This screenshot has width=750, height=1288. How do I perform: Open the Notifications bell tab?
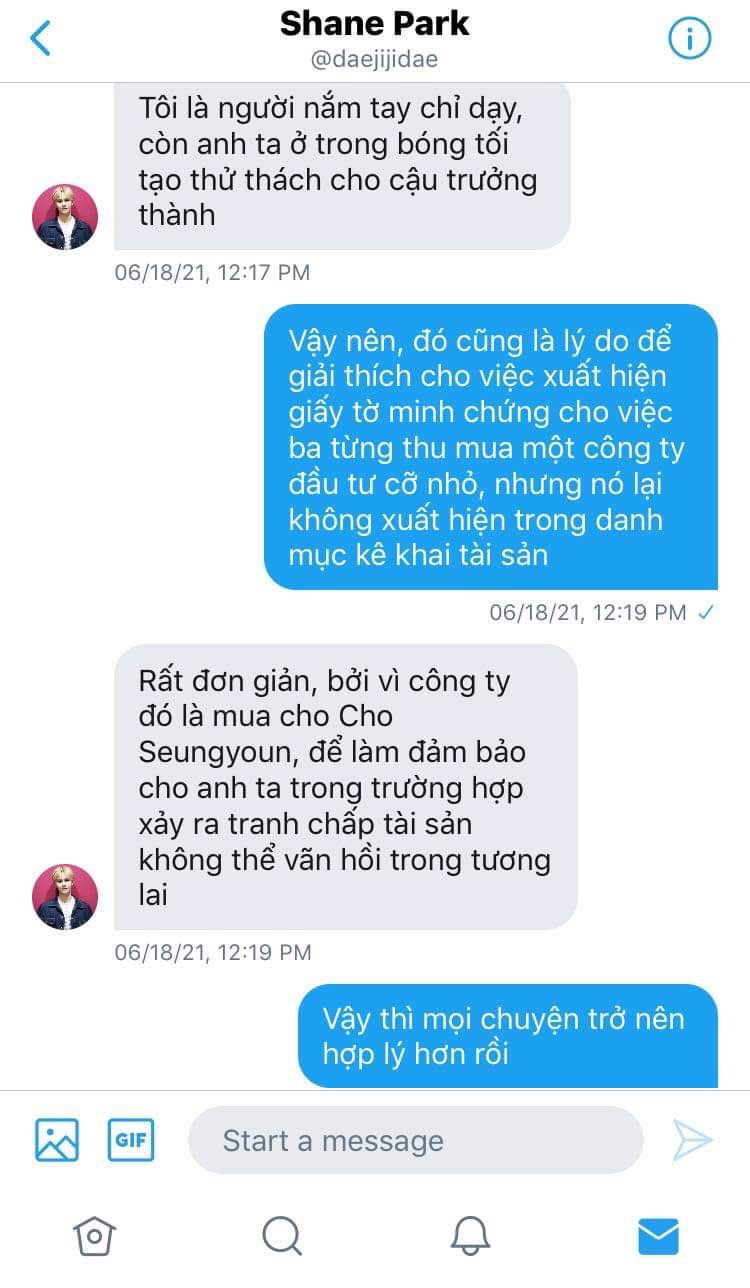(x=470, y=1236)
